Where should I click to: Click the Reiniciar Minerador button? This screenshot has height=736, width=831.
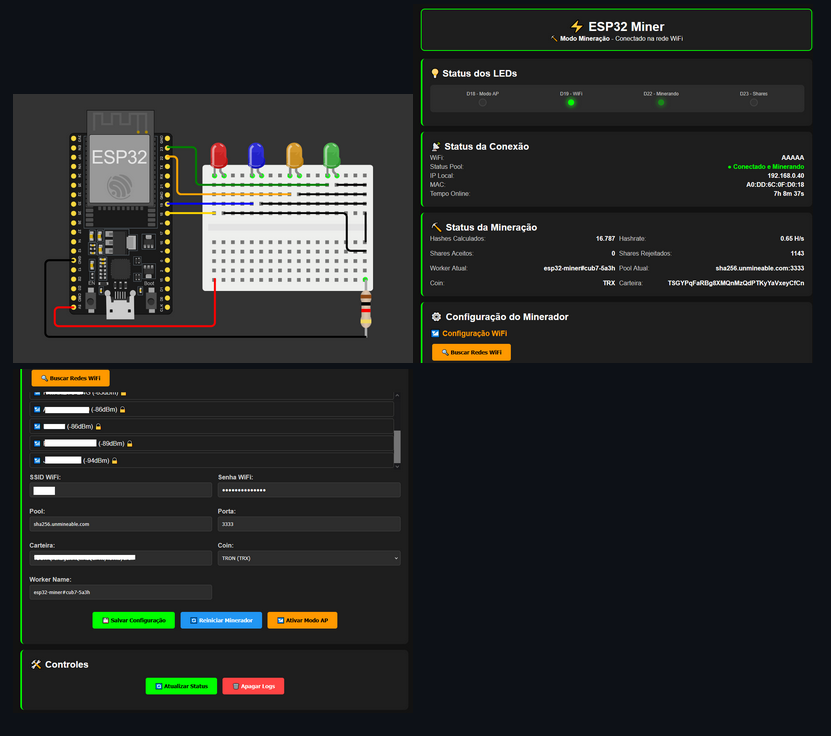click(x=221, y=621)
